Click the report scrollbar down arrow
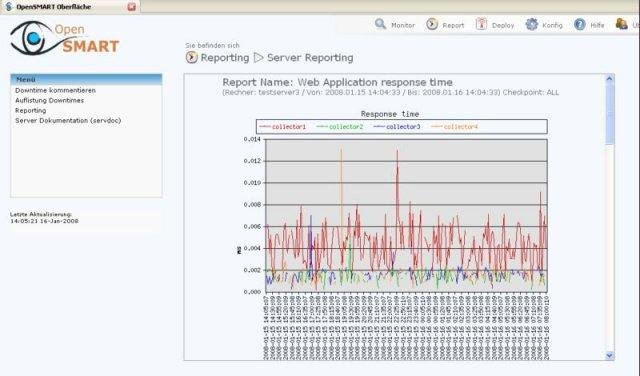 609,356
